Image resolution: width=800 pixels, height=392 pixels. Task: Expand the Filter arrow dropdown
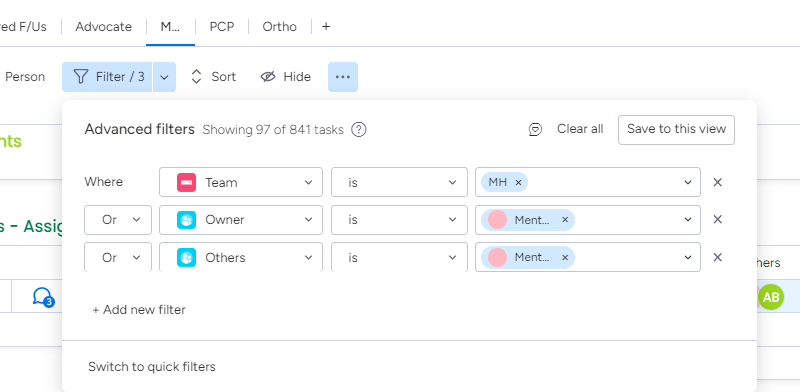click(164, 77)
